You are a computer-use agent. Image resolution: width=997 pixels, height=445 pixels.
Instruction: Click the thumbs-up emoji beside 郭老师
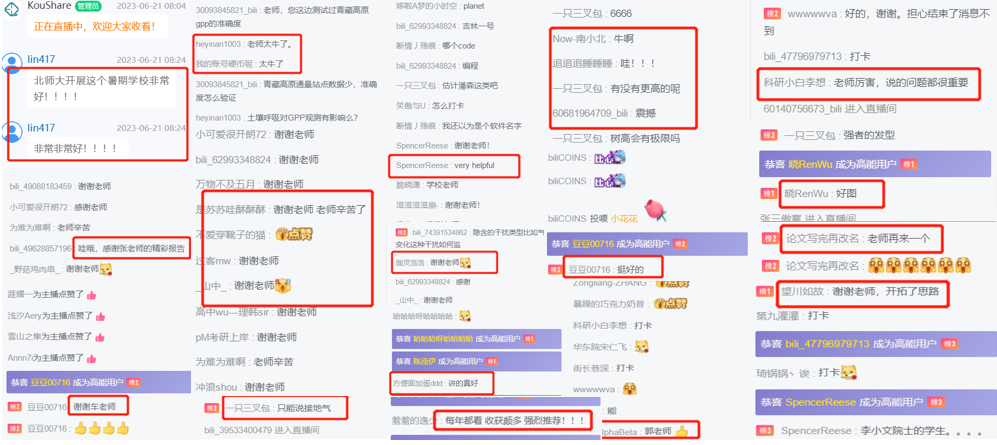[x=682, y=432]
